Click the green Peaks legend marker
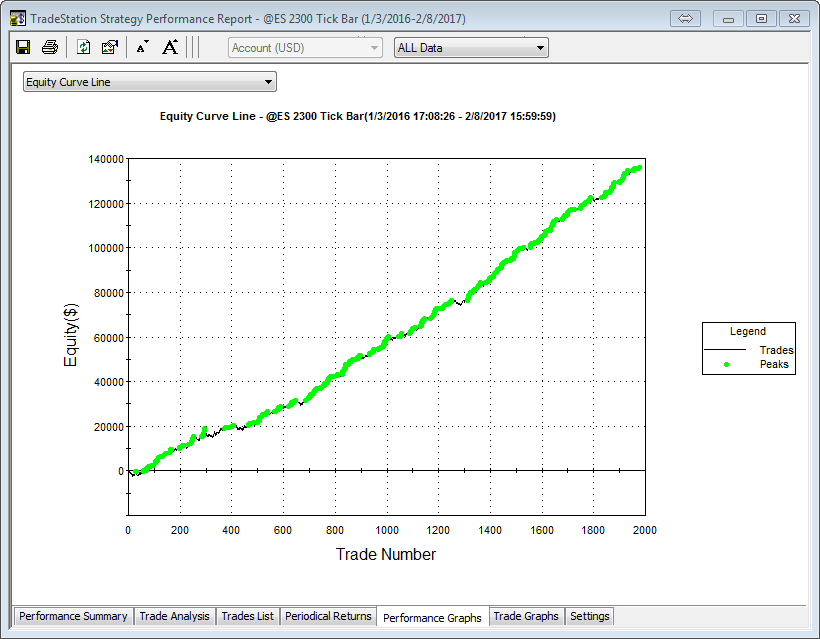 tap(726, 365)
